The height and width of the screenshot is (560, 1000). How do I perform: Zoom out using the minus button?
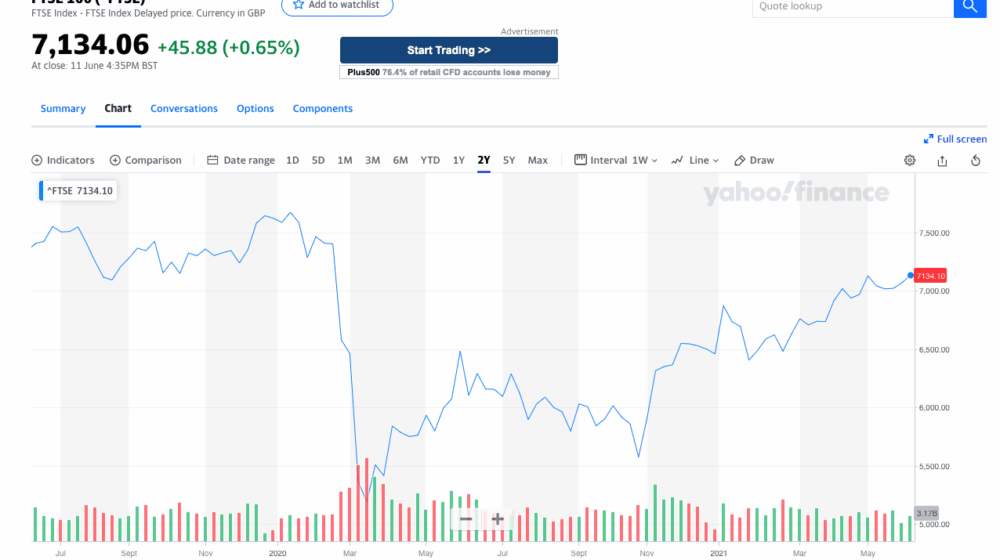[466, 519]
